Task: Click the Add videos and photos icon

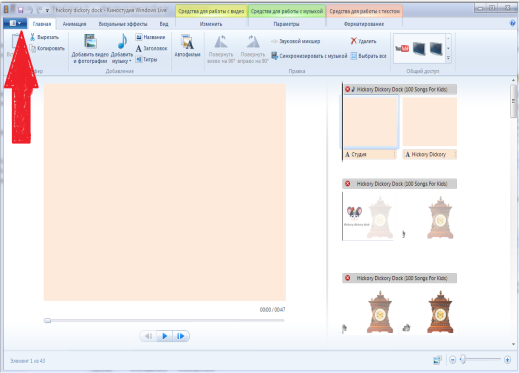Action: (x=90, y=42)
